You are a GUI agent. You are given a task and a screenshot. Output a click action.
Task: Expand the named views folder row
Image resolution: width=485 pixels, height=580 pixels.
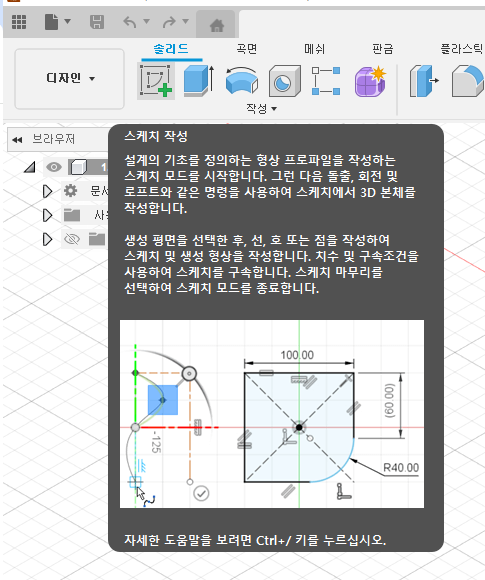pyautogui.click(x=47, y=215)
